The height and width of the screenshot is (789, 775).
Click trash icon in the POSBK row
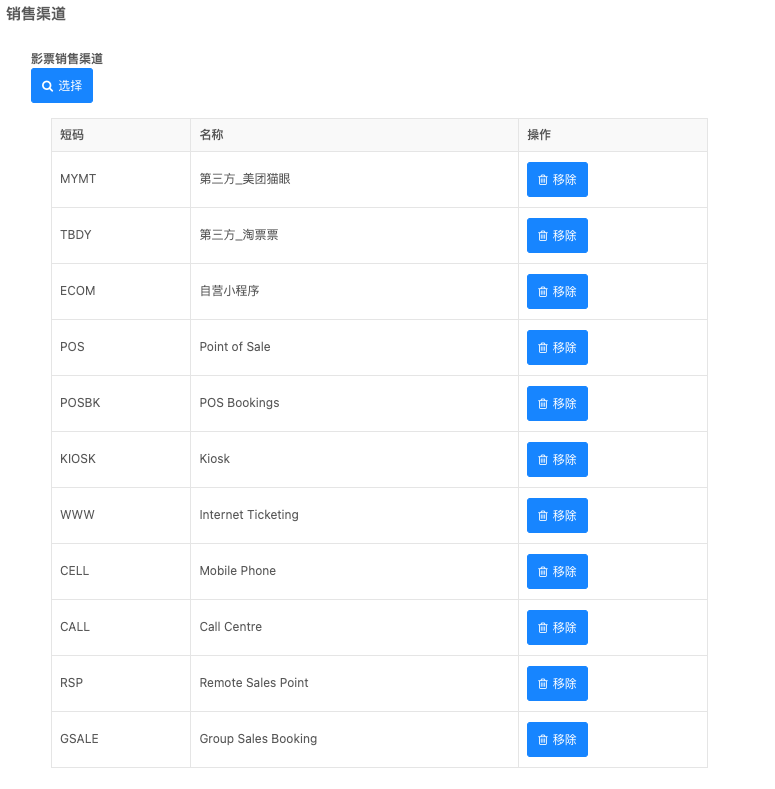543,404
